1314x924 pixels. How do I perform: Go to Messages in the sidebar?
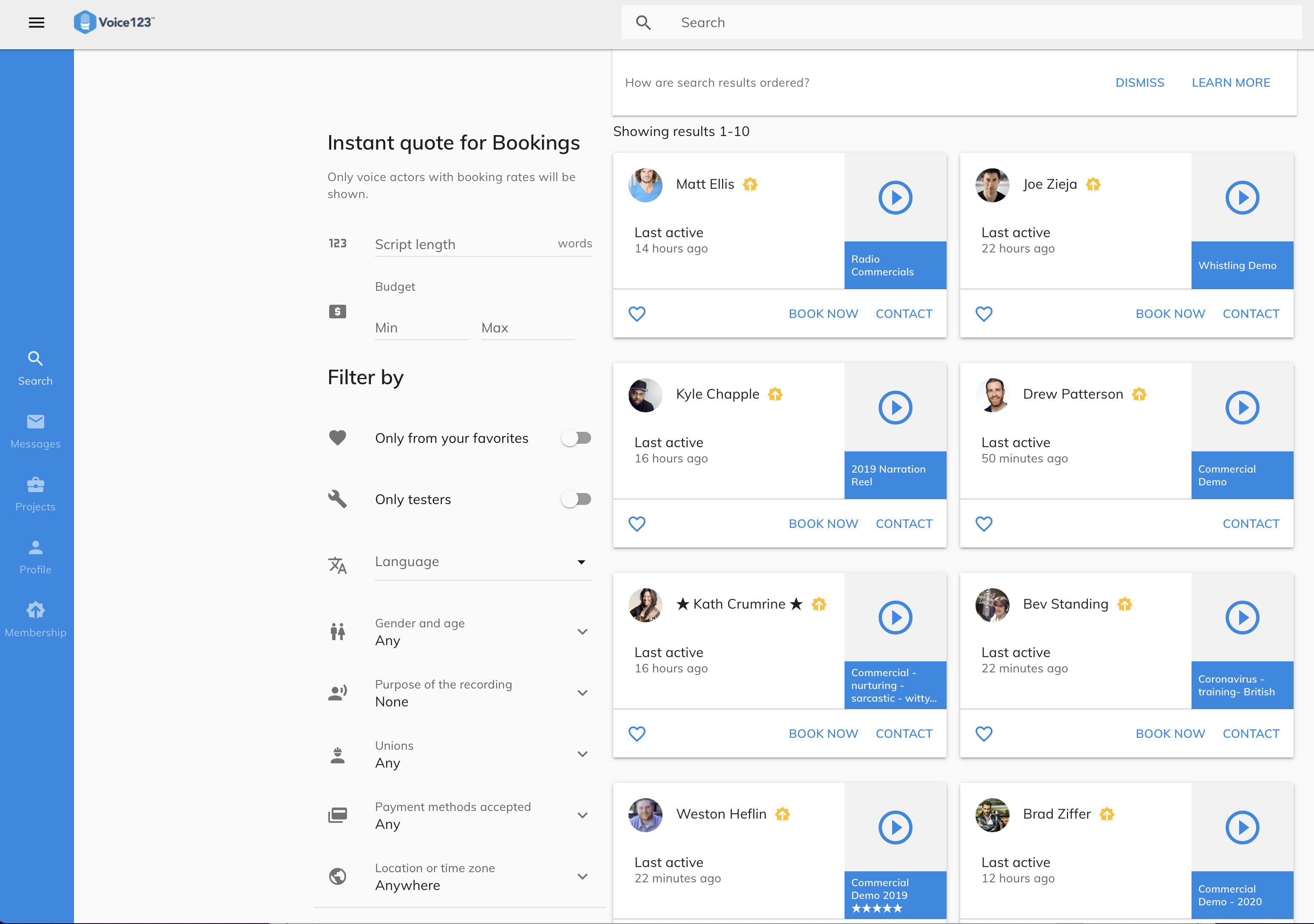35,431
